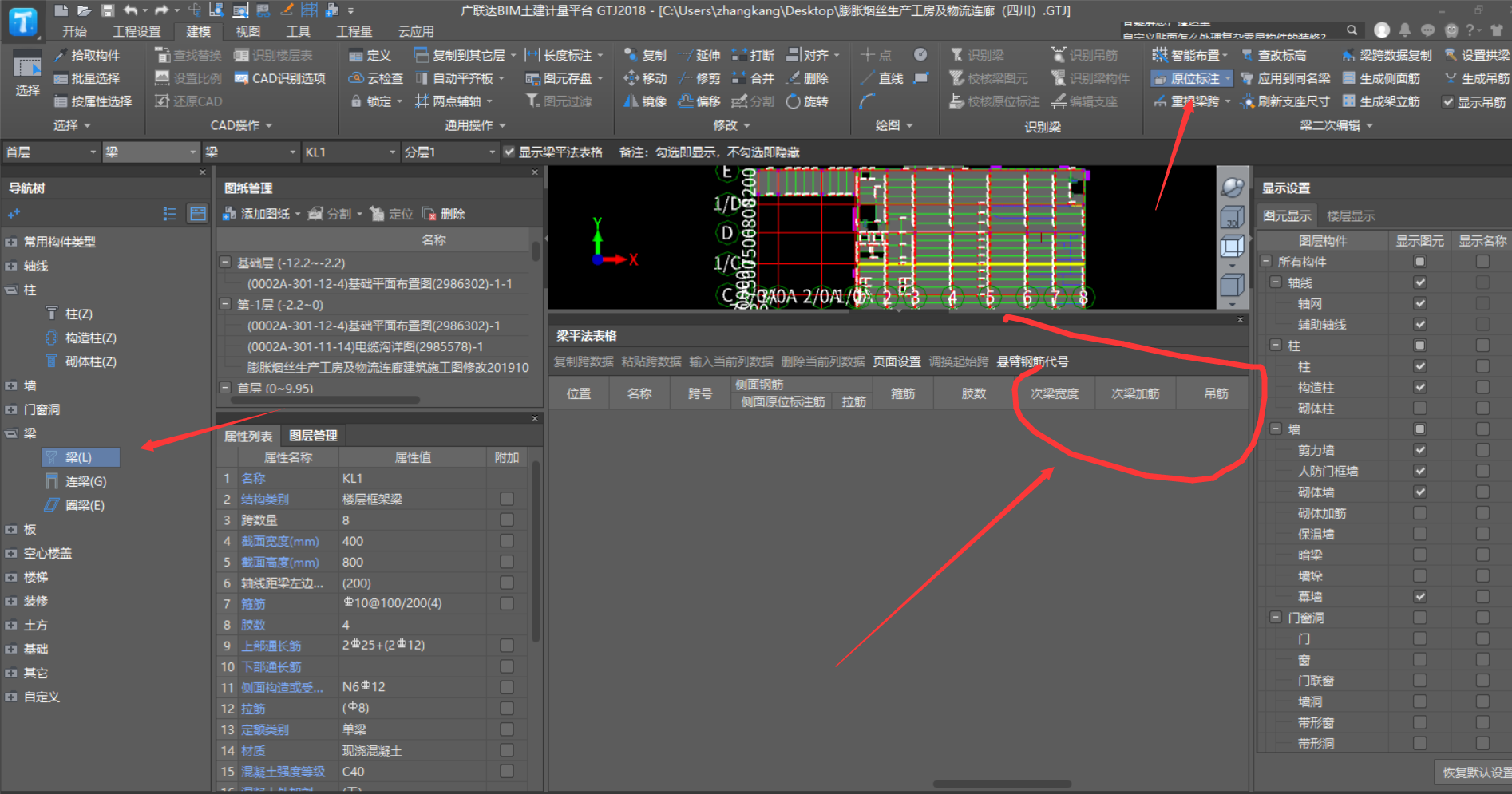1512x794 pixels.
Task: Click the 梁平法表格 horizontal scrollbar
Action: (1002, 784)
